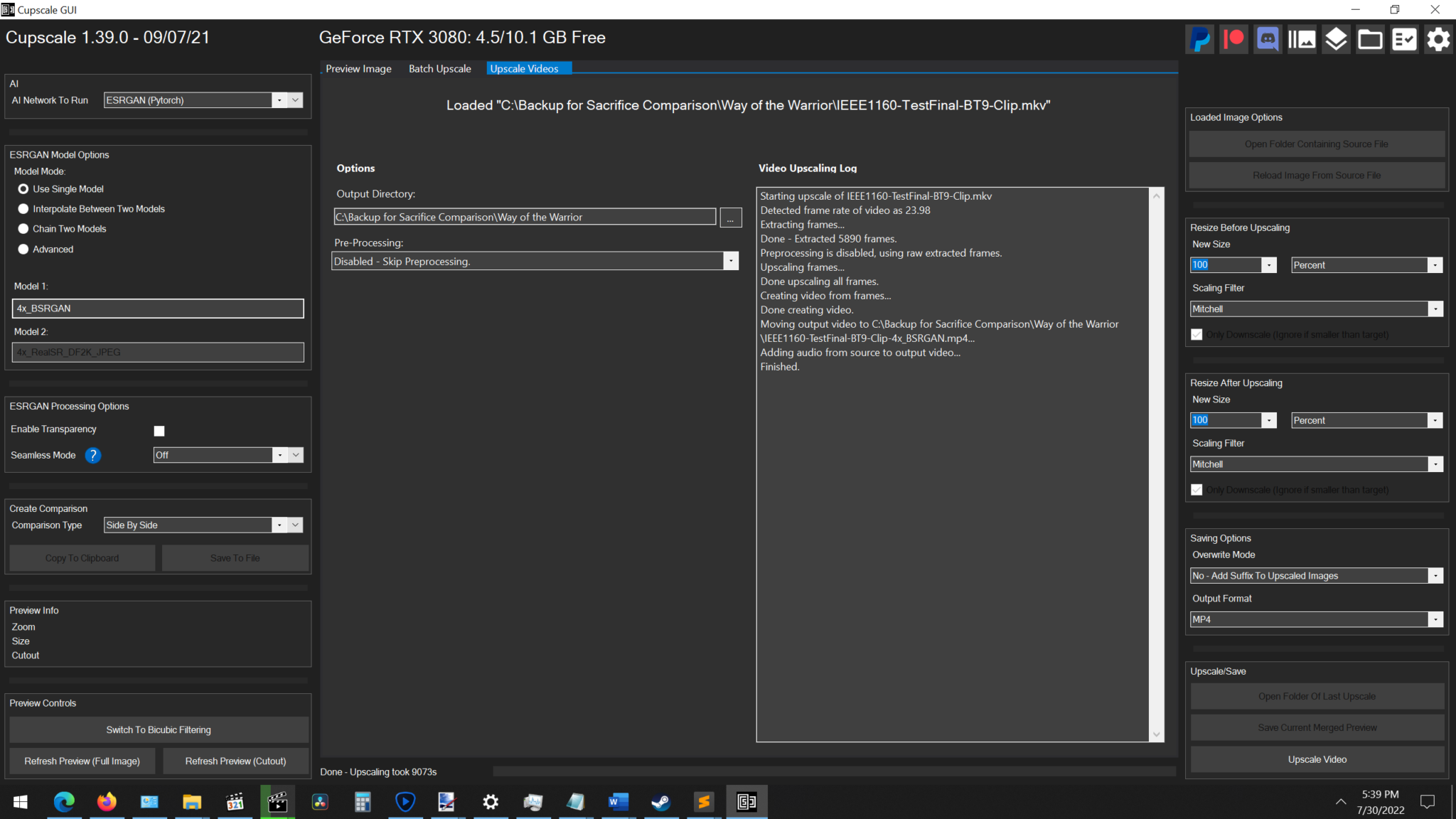This screenshot has width=1456, height=819.
Task: Open DaVinci Resolve from taskbar
Action: [x=320, y=802]
